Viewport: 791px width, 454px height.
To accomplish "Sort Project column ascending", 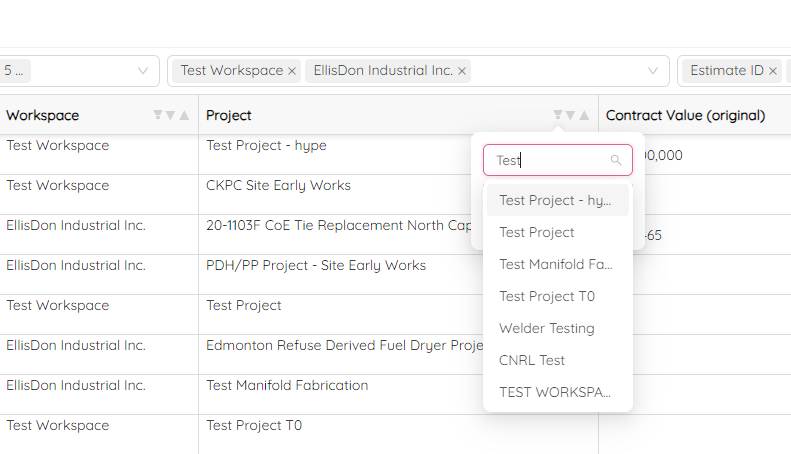I will click(x=584, y=116).
